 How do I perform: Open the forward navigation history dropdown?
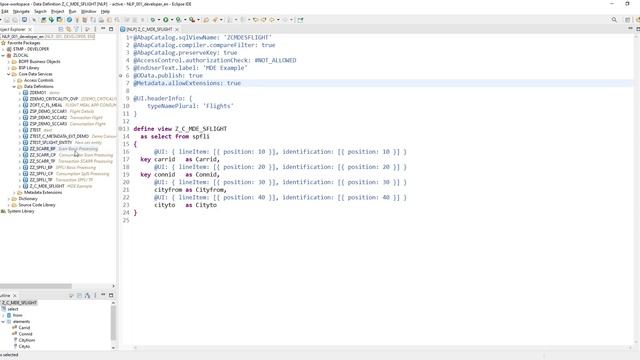click(291, 20)
